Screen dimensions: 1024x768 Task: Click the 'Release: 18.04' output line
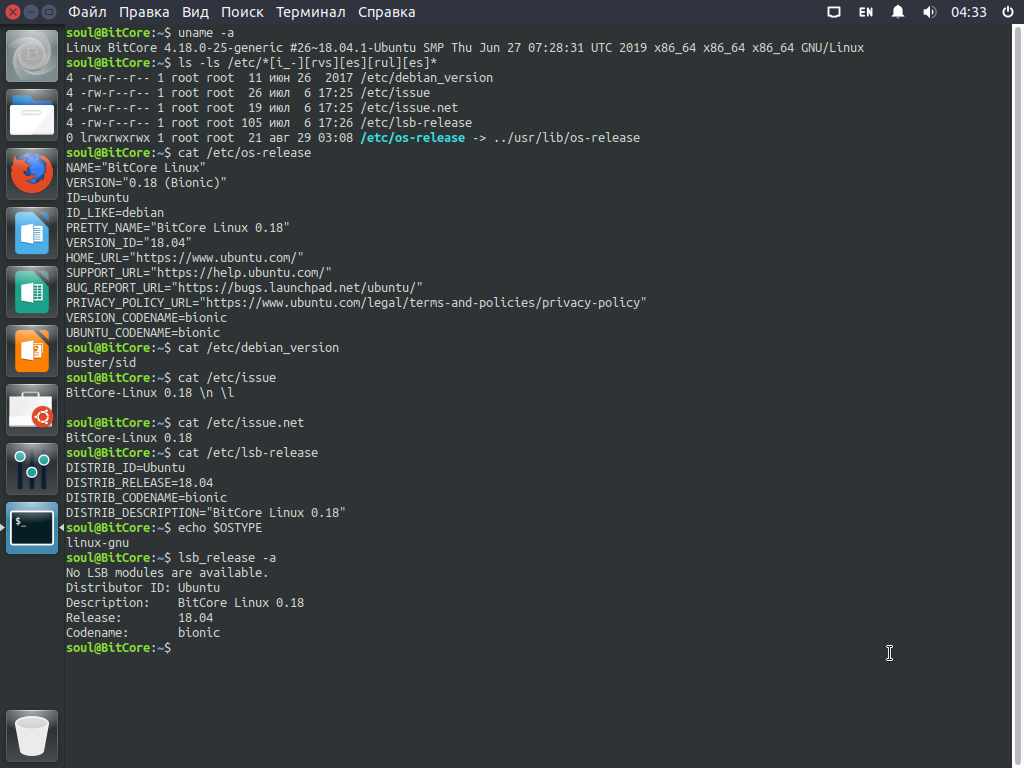click(x=139, y=618)
